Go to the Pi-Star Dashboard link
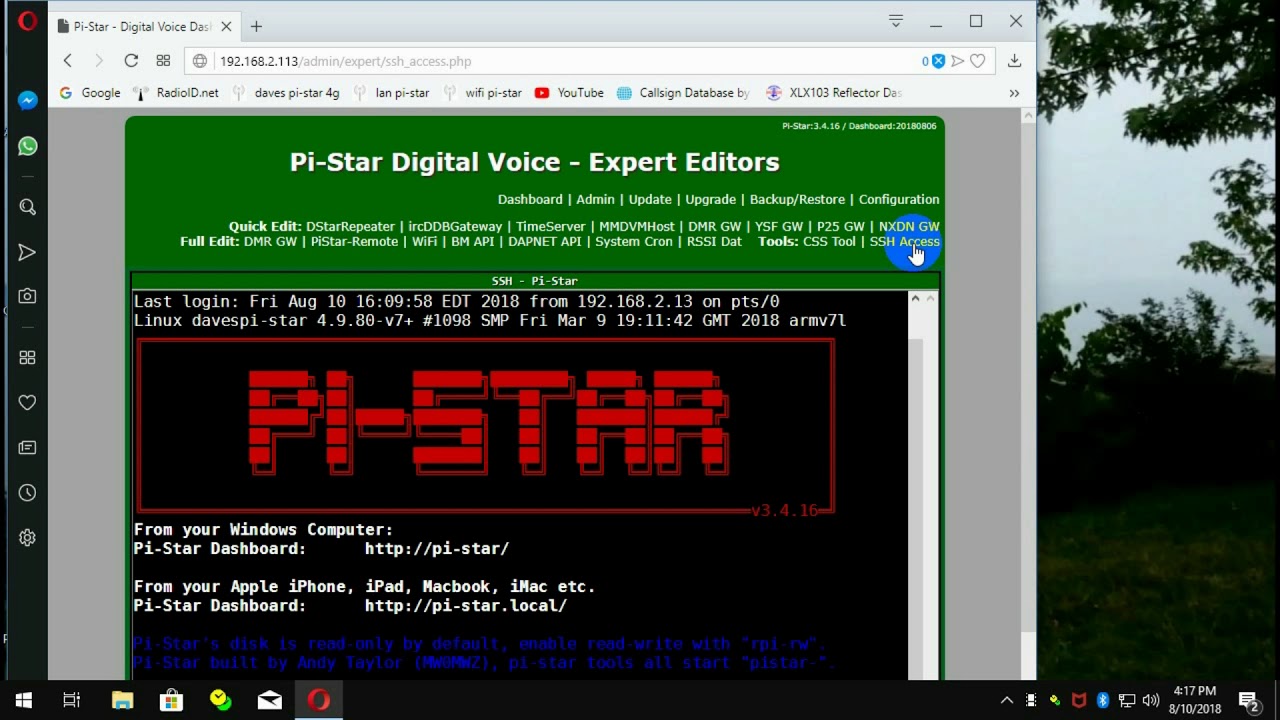 pos(530,200)
